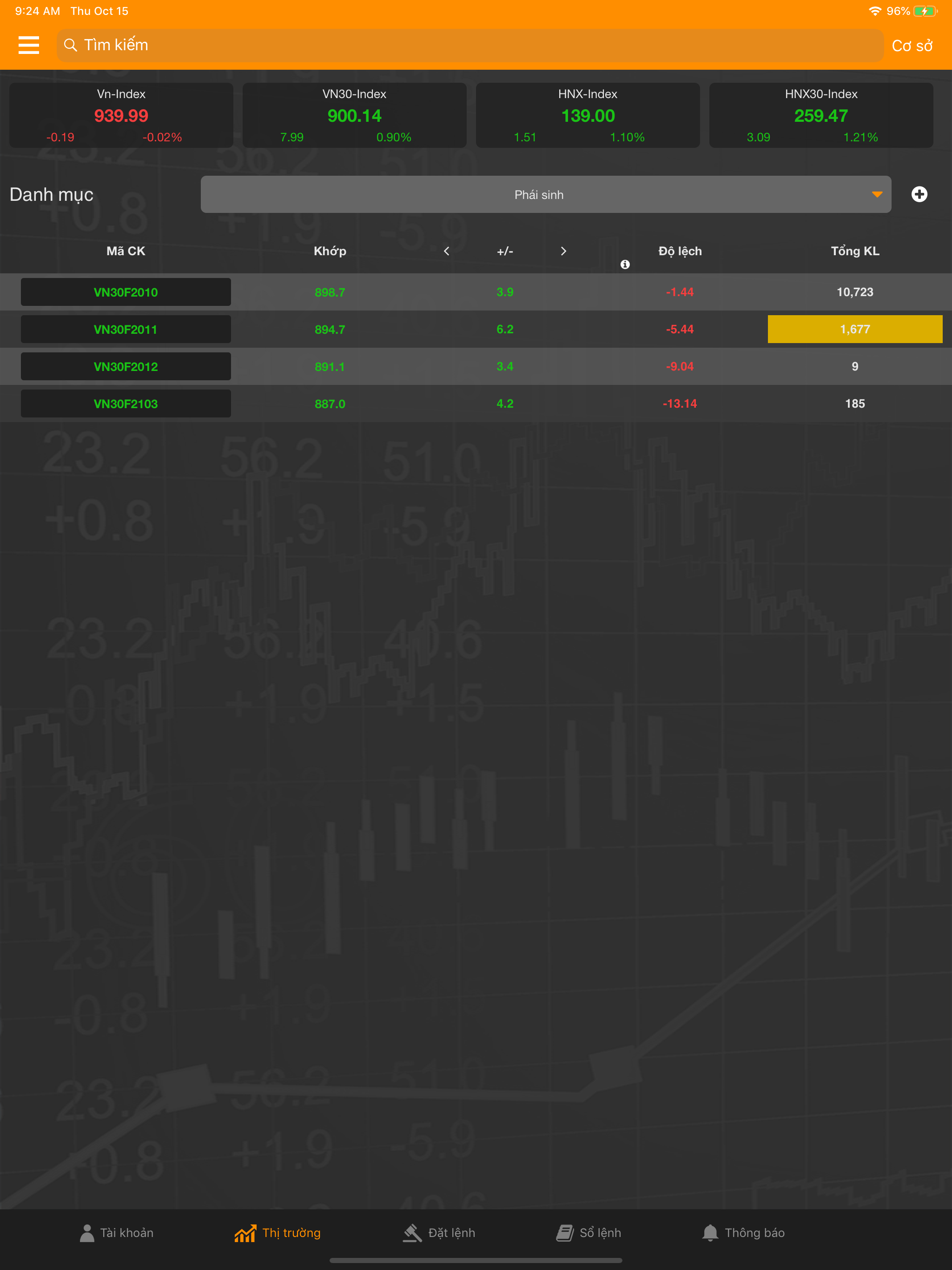Expand the Phái sinh watchlist dropdown

pyautogui.click(x=545, y=195)
